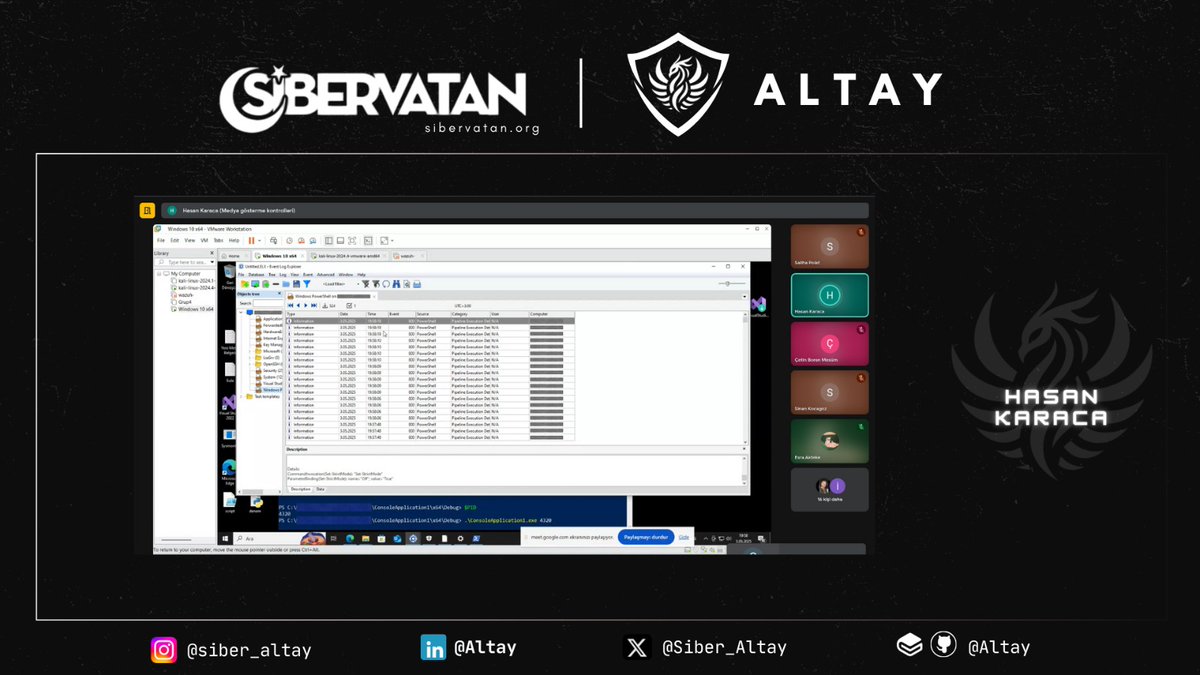Click the Gizle link in sharing bar

point(684,537)
